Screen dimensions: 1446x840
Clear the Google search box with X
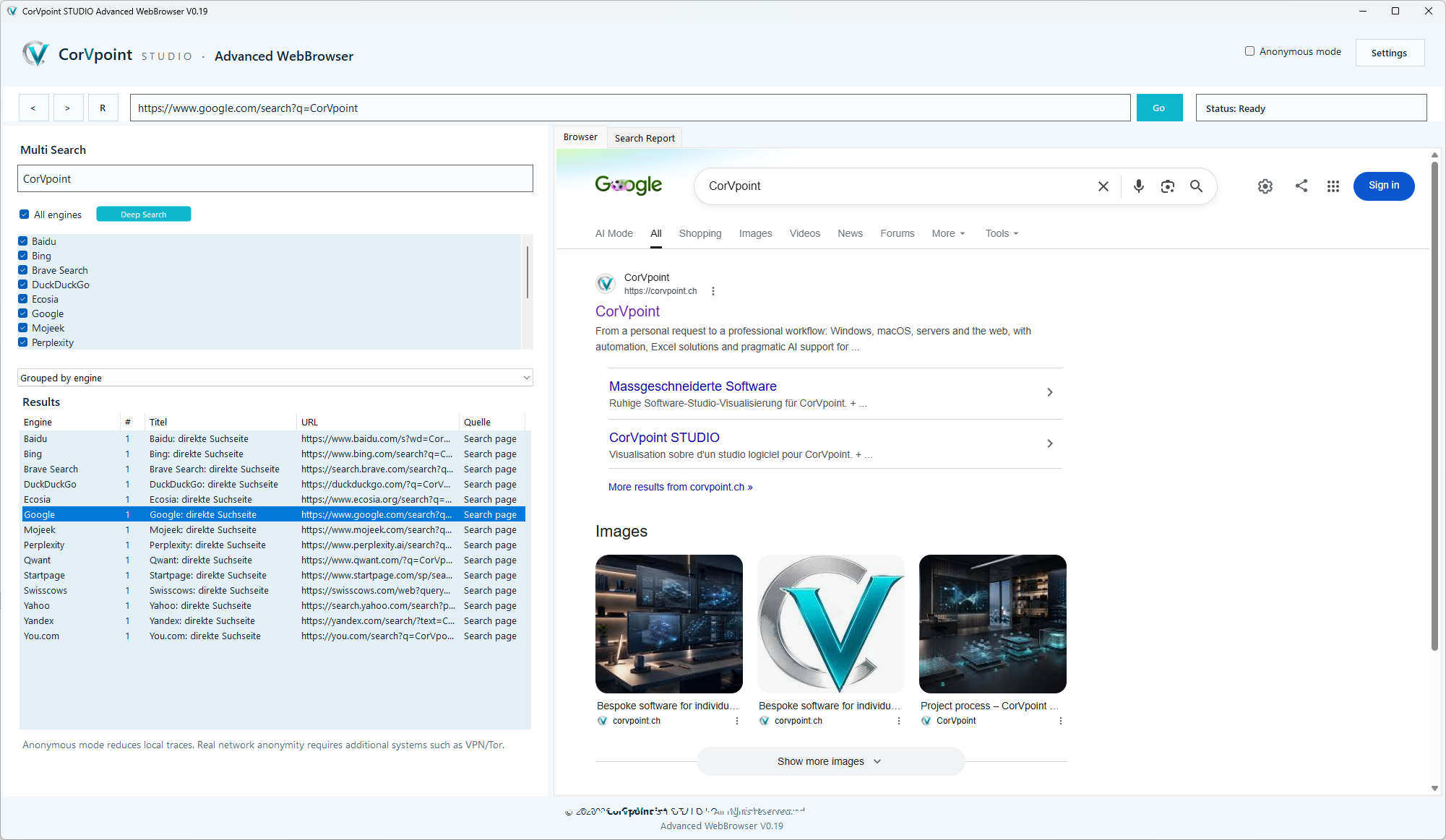pos(1103,186)
